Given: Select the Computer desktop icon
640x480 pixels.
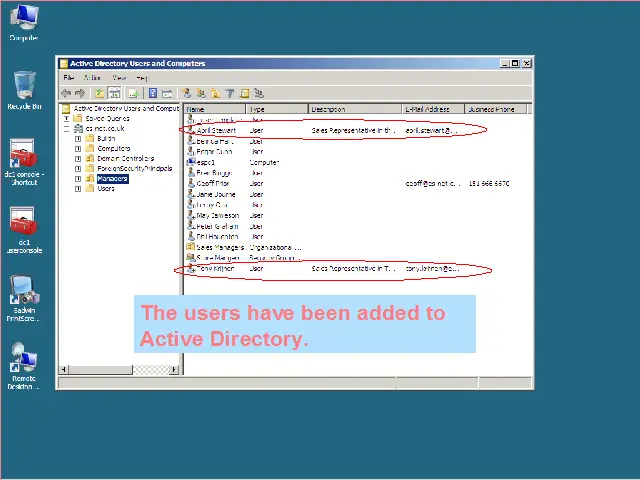Looking at the screenshot, I should pos(24,22).
